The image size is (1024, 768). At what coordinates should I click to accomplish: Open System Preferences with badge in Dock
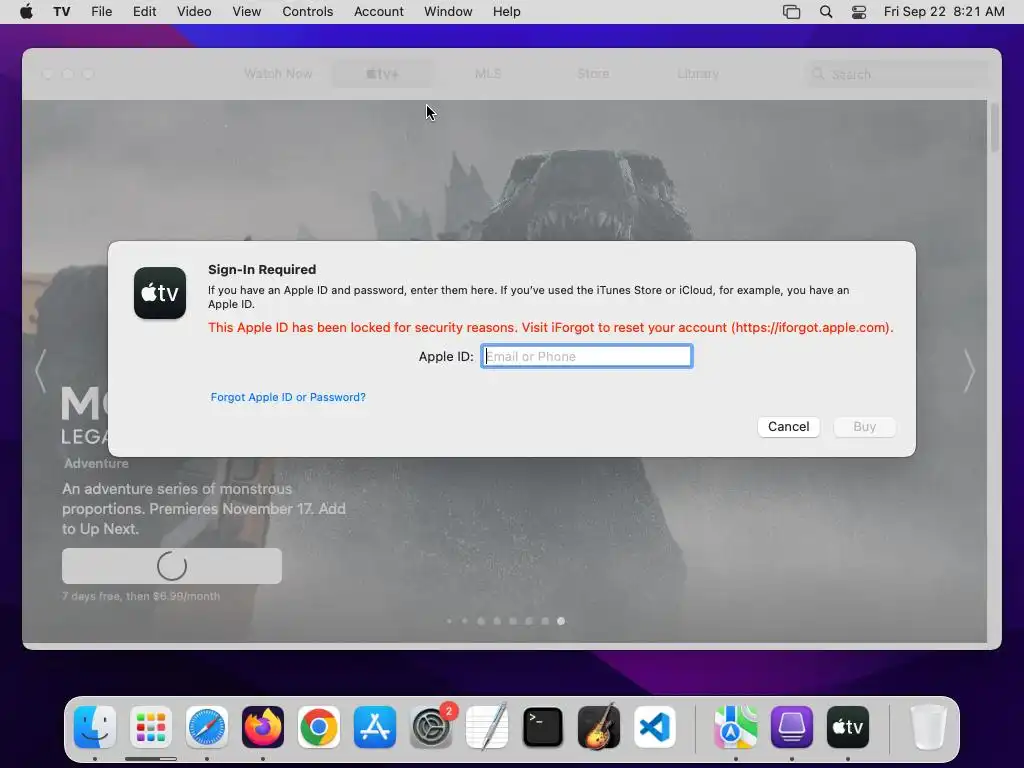pyautogui.click(x=431, y=727)
